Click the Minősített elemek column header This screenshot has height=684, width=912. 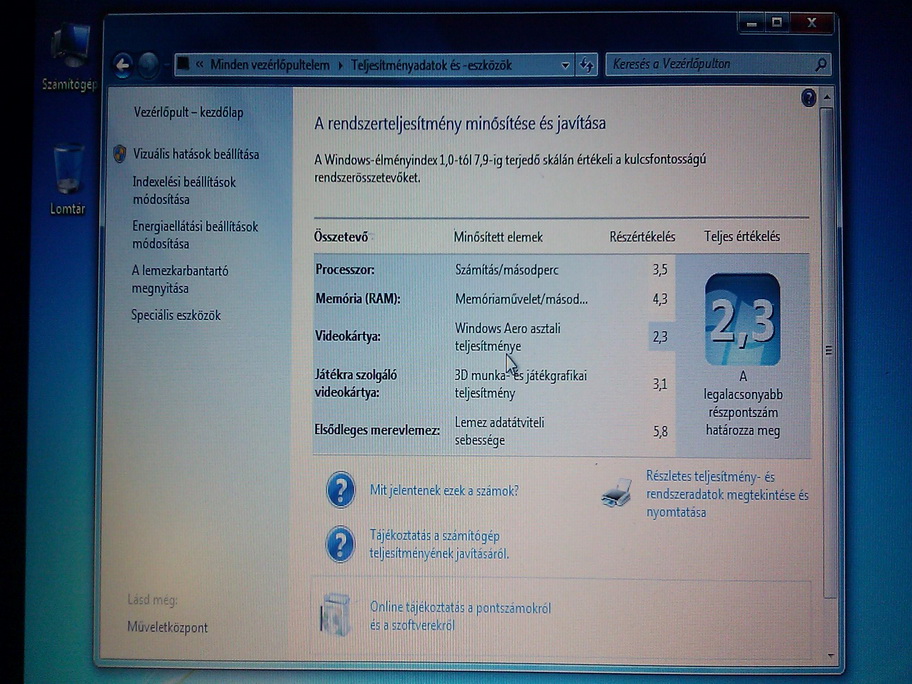(x=498, y=237)
